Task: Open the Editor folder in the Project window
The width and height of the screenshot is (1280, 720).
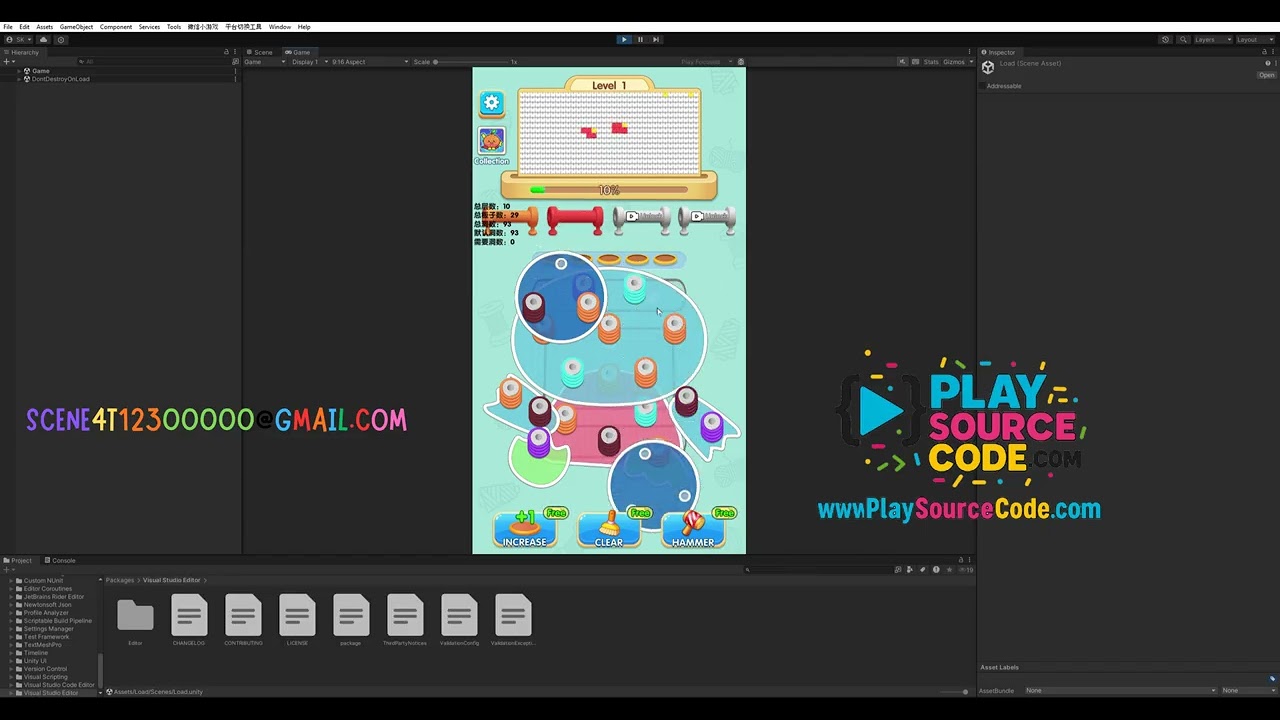Action: (135, 620)
